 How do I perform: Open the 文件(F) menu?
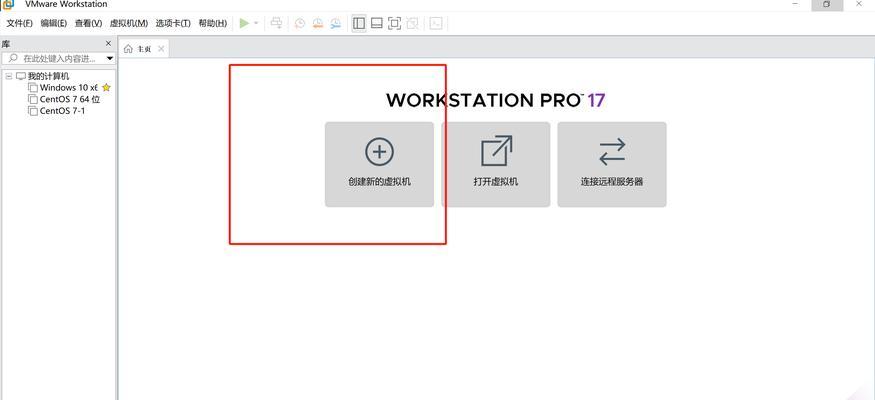[20, 23]
